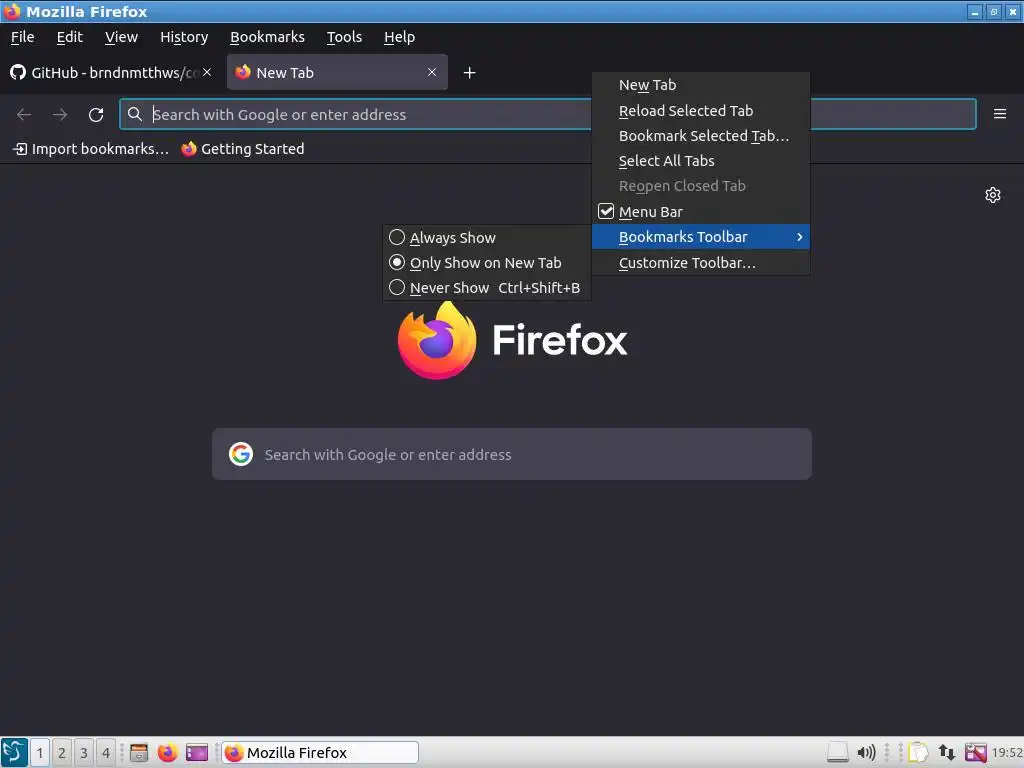Click the Google logo in page search box
This screenshot has height=768, width=1024.
pyautogui.click(x=241, y=454)
